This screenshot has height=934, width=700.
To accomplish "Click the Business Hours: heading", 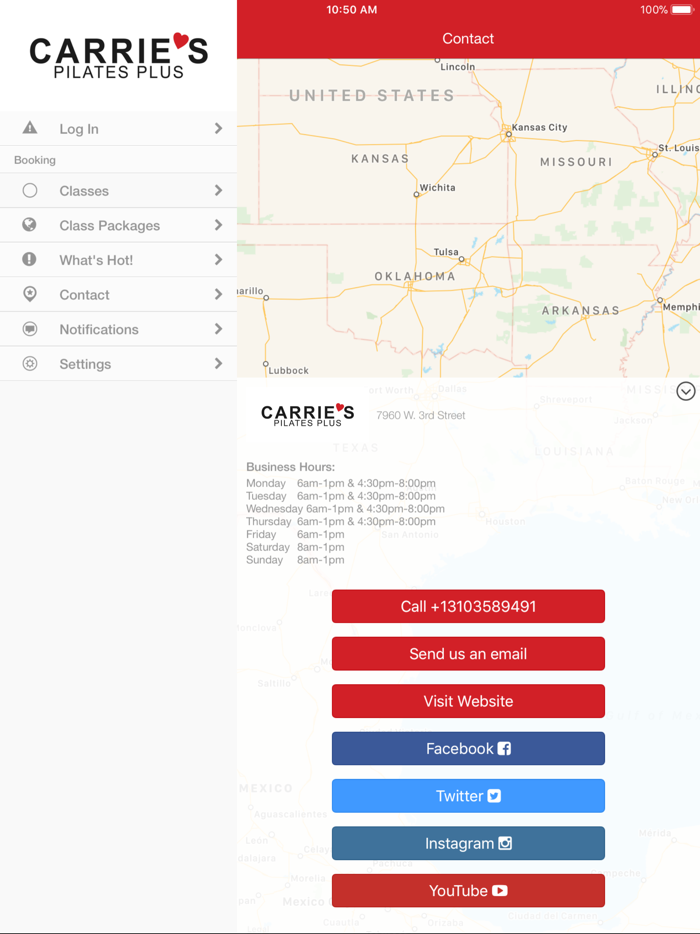I will click(x=291, y=467).
